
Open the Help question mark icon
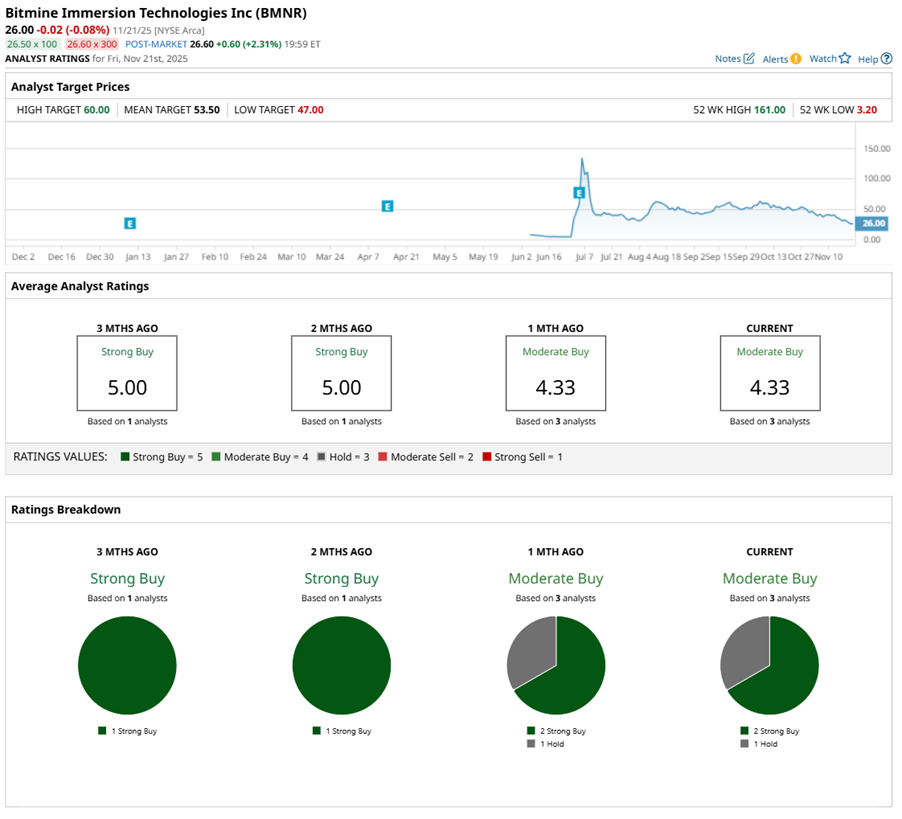point(886,59)
